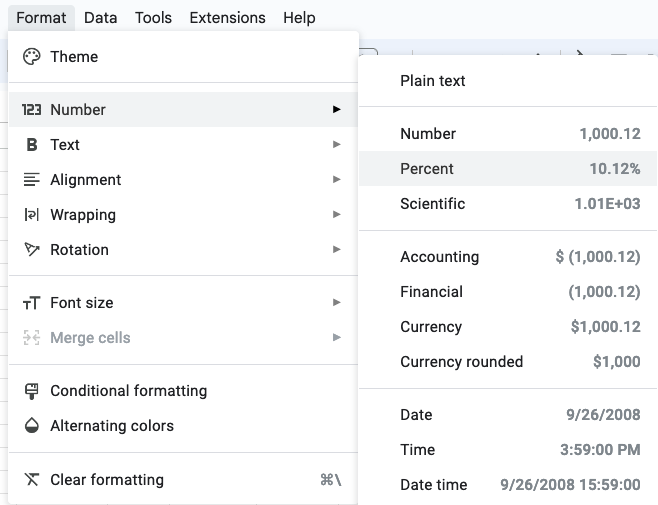Viewport: 658px width, 505px height.
Task: Click the Wrapping label
Action: click(83, 215)
